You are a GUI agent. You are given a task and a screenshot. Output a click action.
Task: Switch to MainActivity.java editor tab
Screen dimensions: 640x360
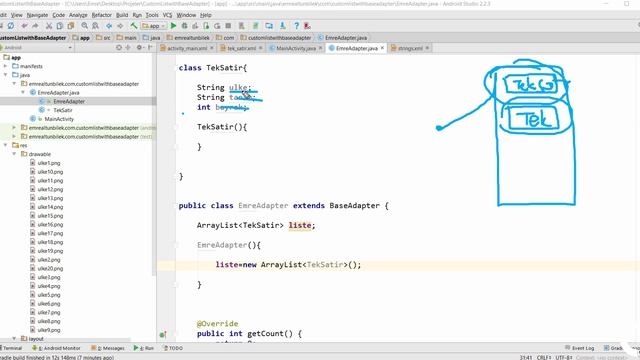click(296, 48)
